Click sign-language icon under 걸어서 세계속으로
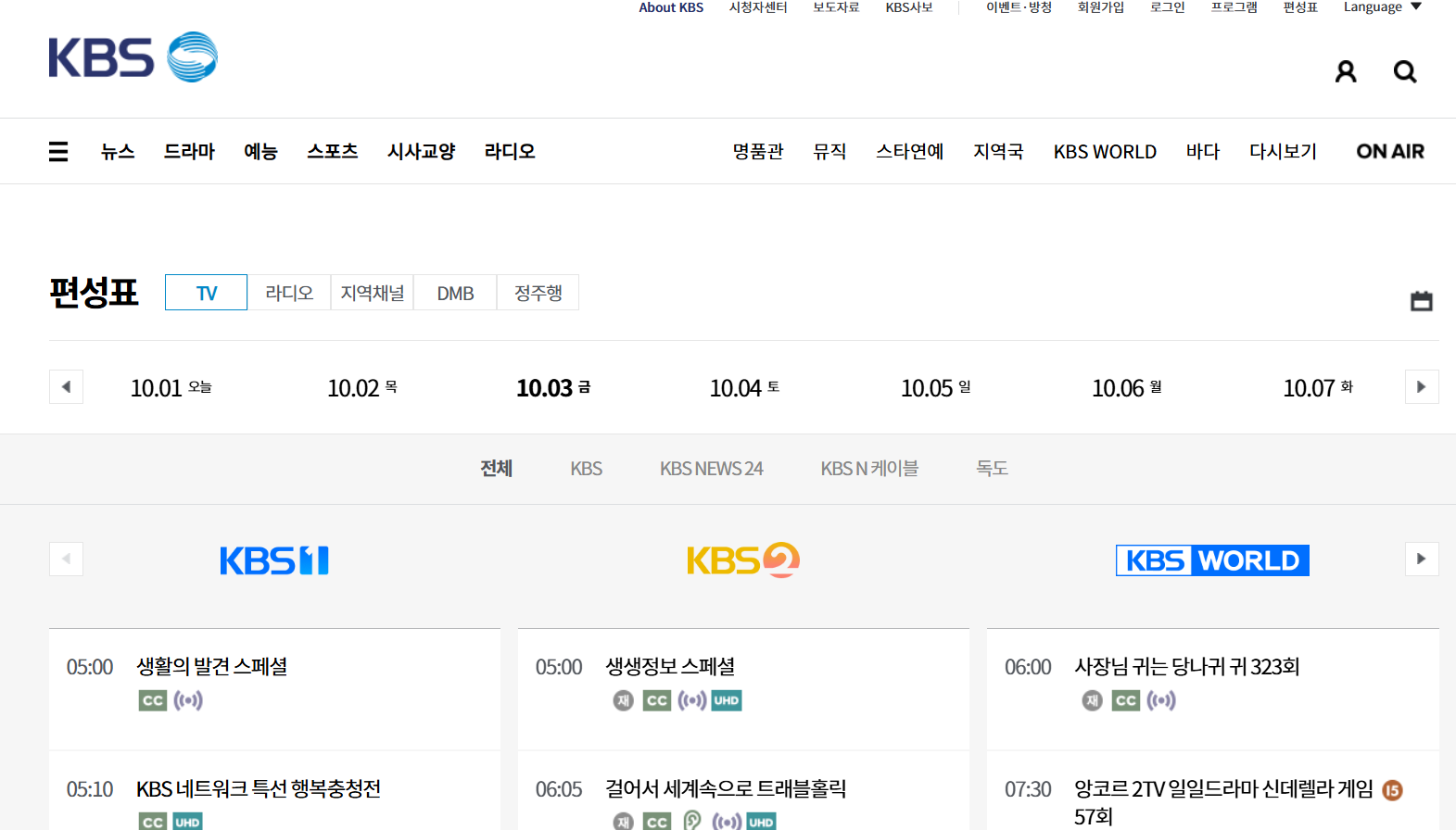 pos(692,821)
